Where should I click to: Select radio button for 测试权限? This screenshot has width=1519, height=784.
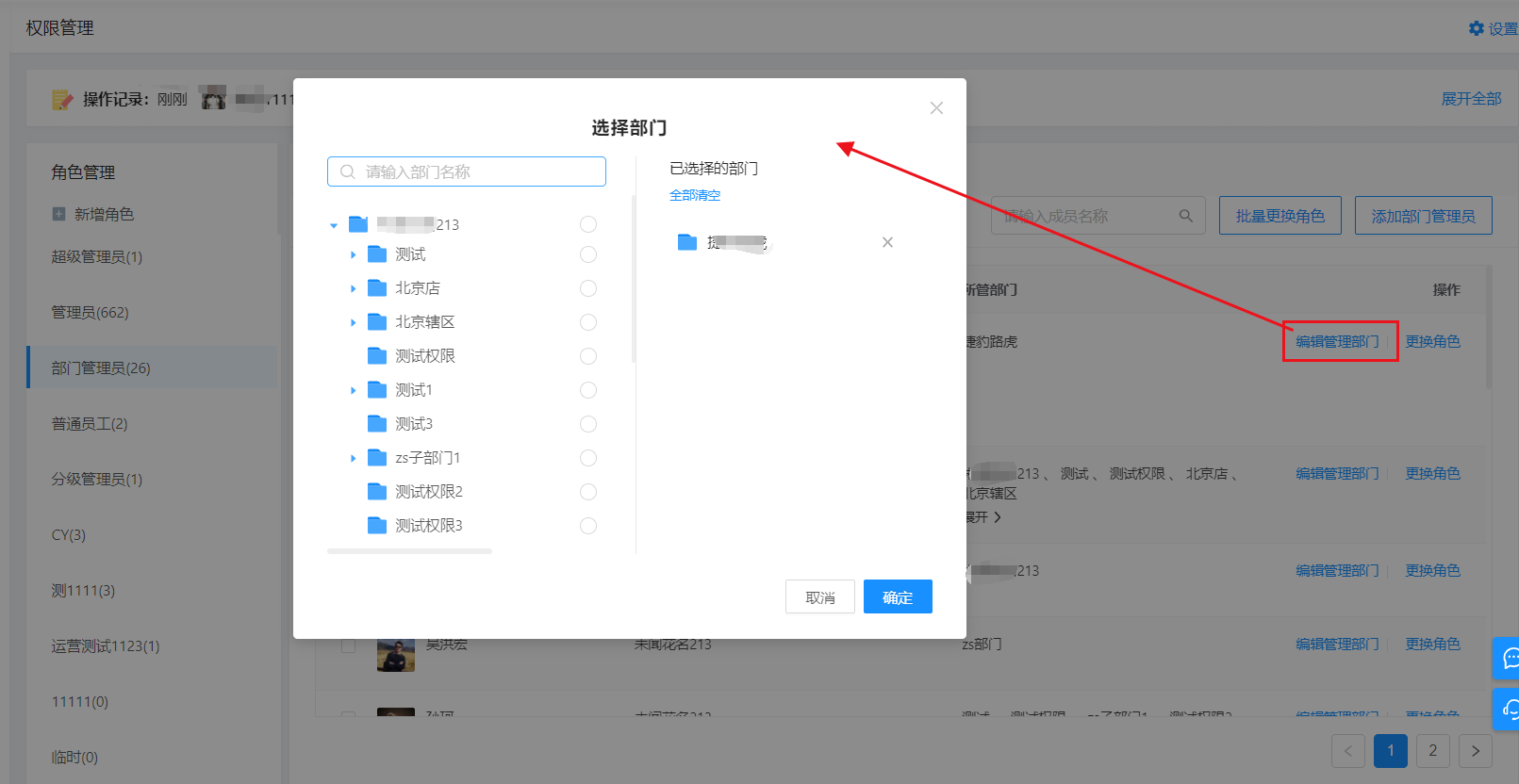(588, 356)
